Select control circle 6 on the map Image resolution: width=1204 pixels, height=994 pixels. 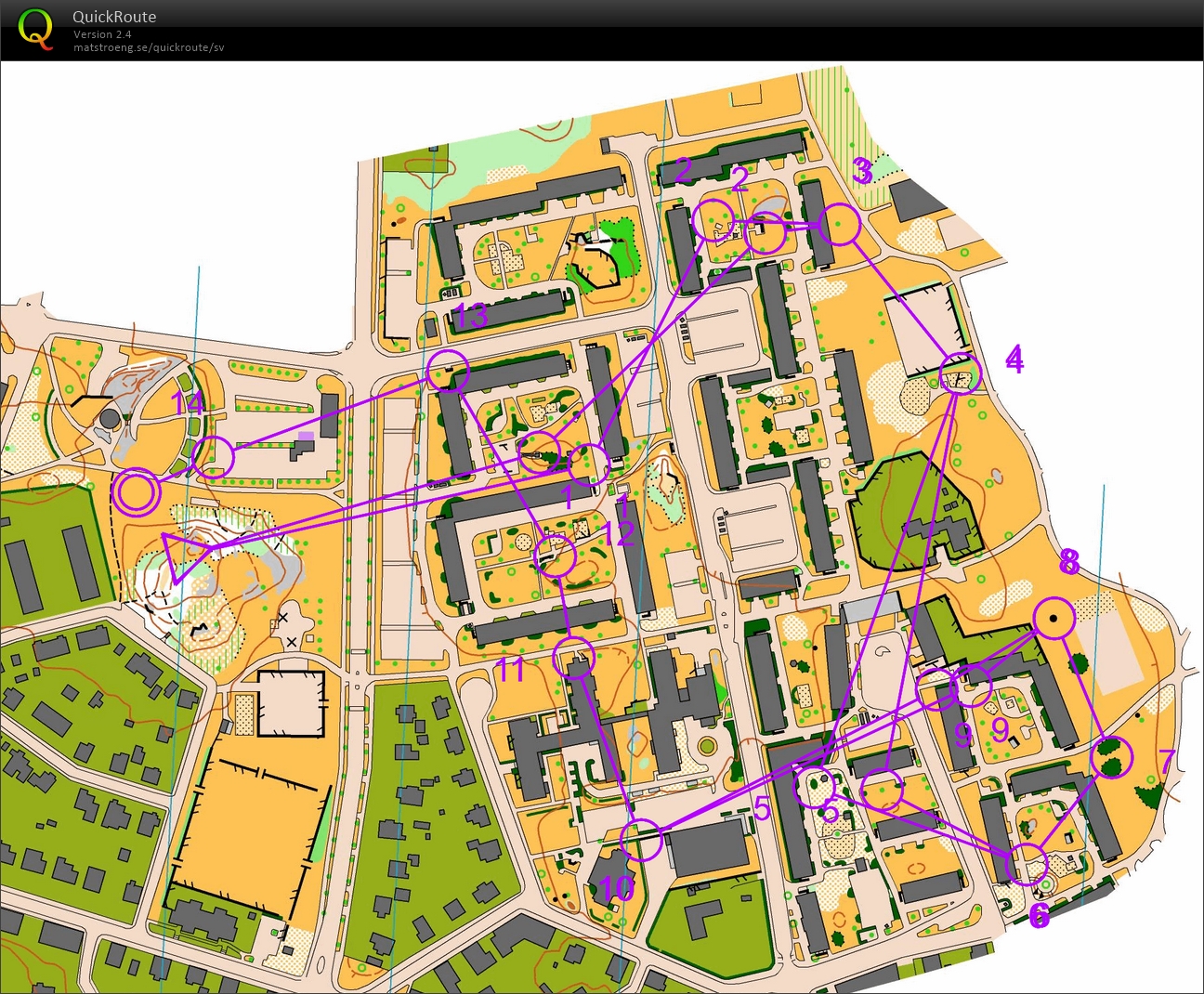tap(1027, 864)
